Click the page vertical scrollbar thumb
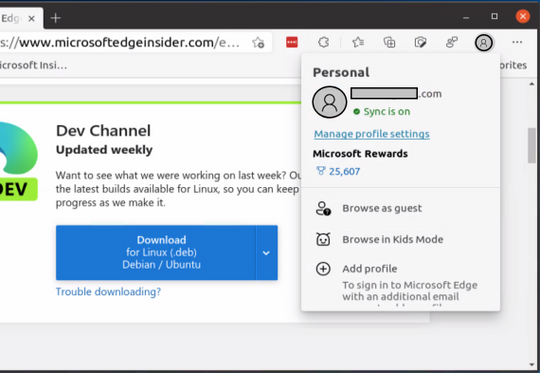The image size is (540, 373). (x=532, y=145)
